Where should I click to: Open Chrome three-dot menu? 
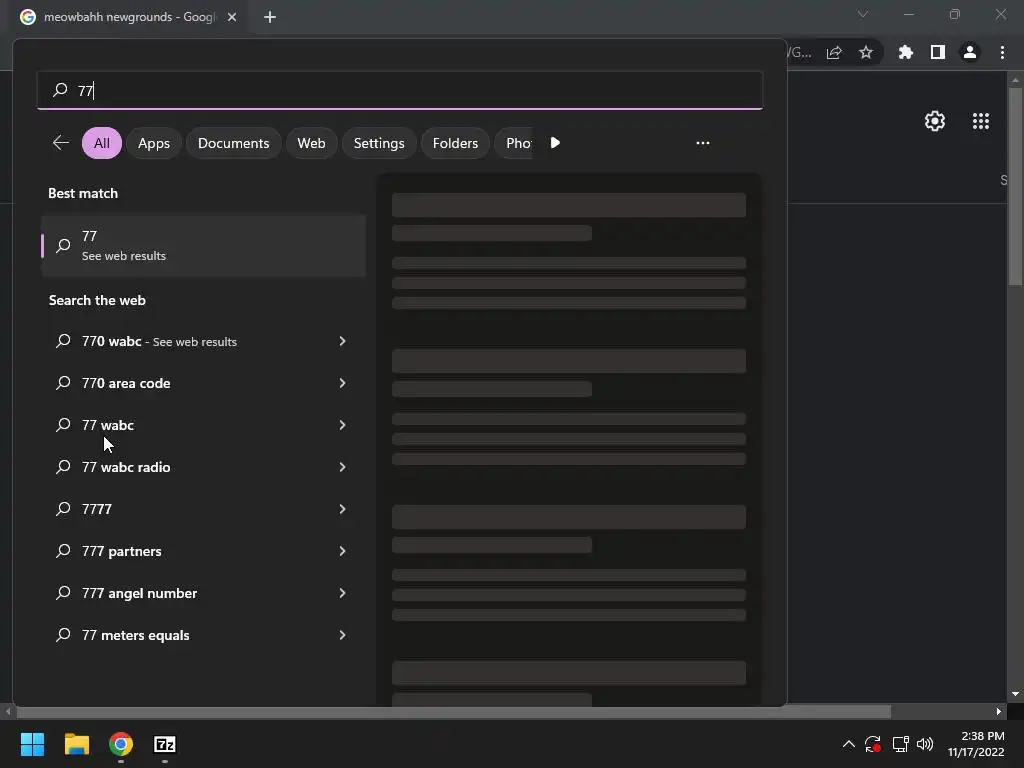point(1002,52)
